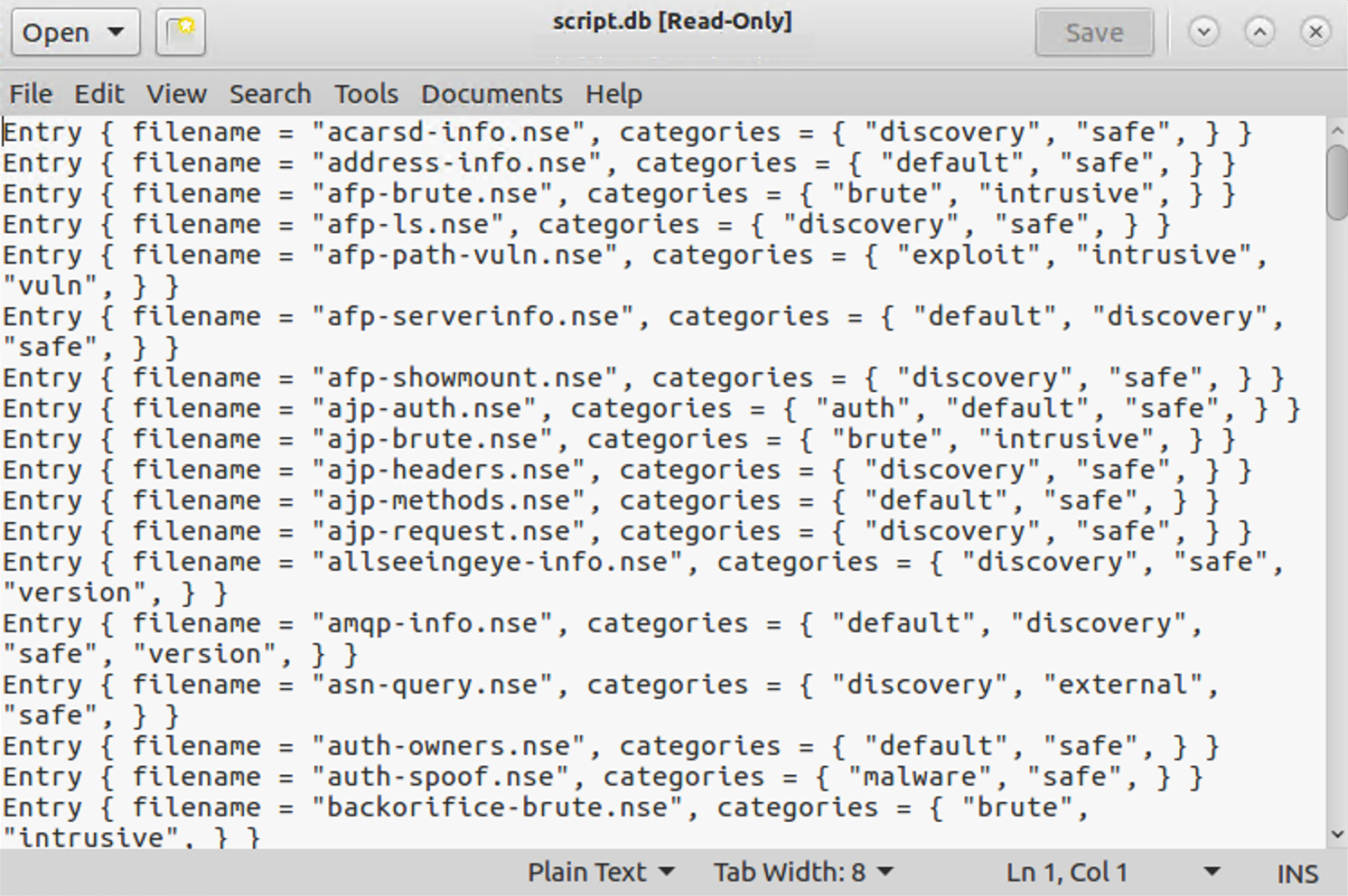Click the scrollbar down arrow

pos(1336,835)
